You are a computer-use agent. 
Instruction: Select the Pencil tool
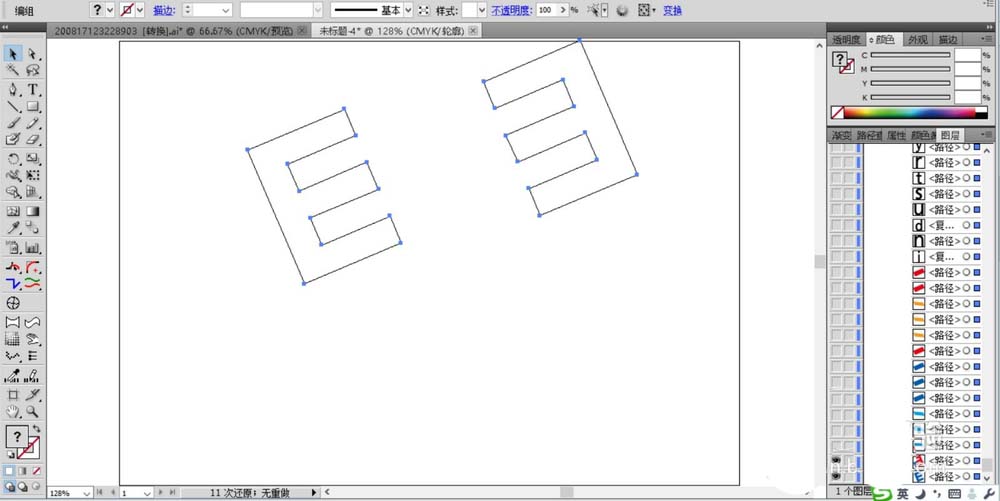pyautogui.click(x=33, y=123)
